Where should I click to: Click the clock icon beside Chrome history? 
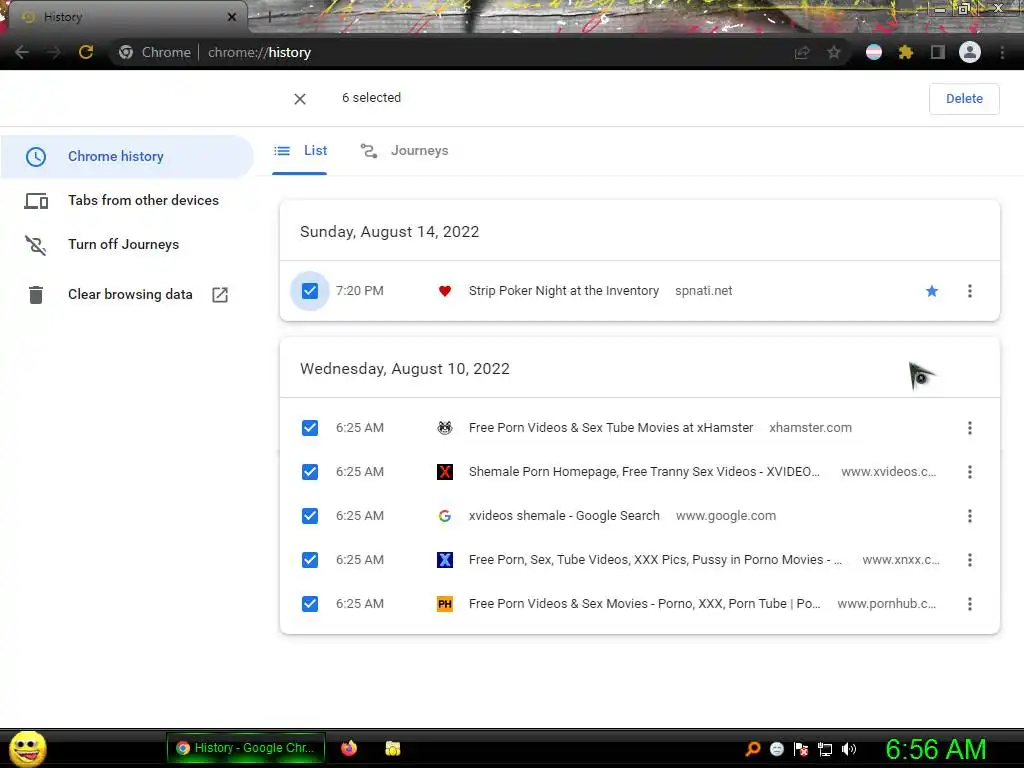36,157
